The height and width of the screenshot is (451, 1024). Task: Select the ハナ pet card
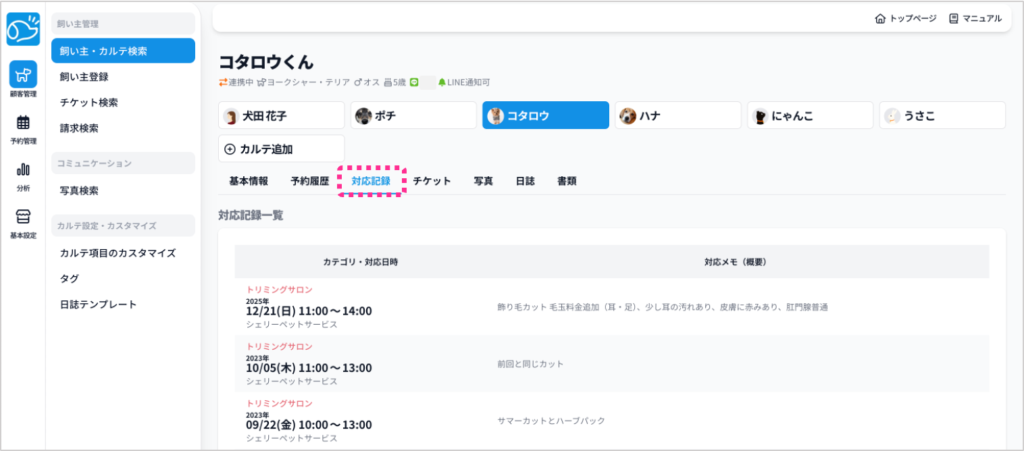pyautogui.click(x=677, y=116)
